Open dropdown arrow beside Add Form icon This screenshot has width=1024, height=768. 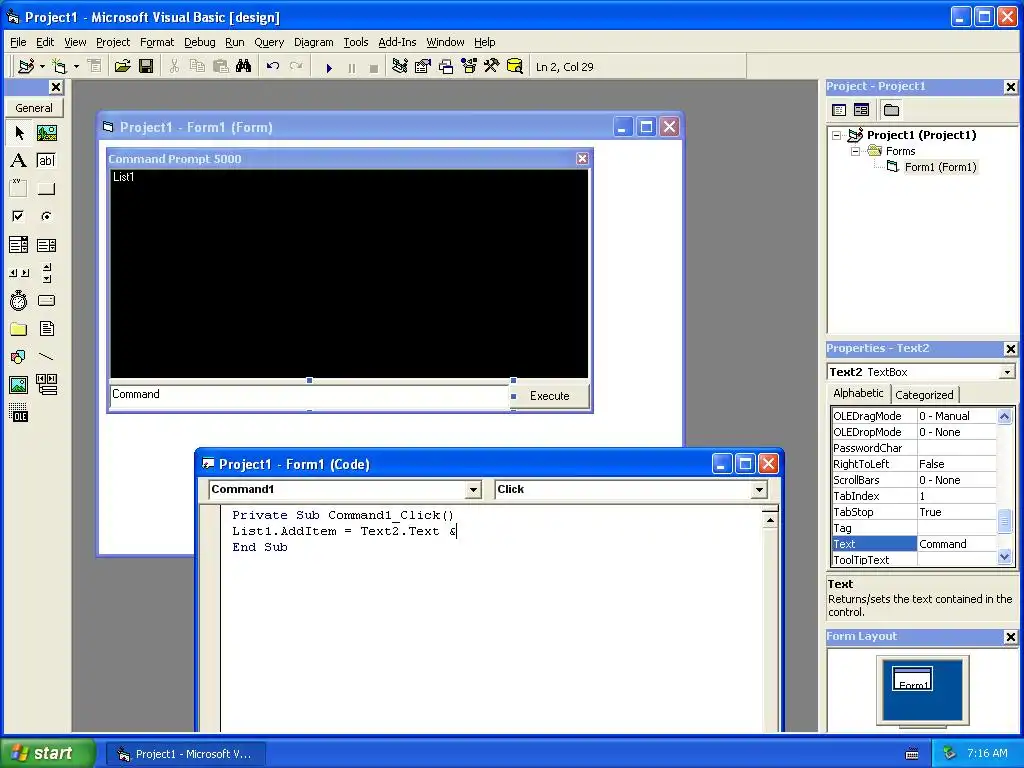[76, 67]
